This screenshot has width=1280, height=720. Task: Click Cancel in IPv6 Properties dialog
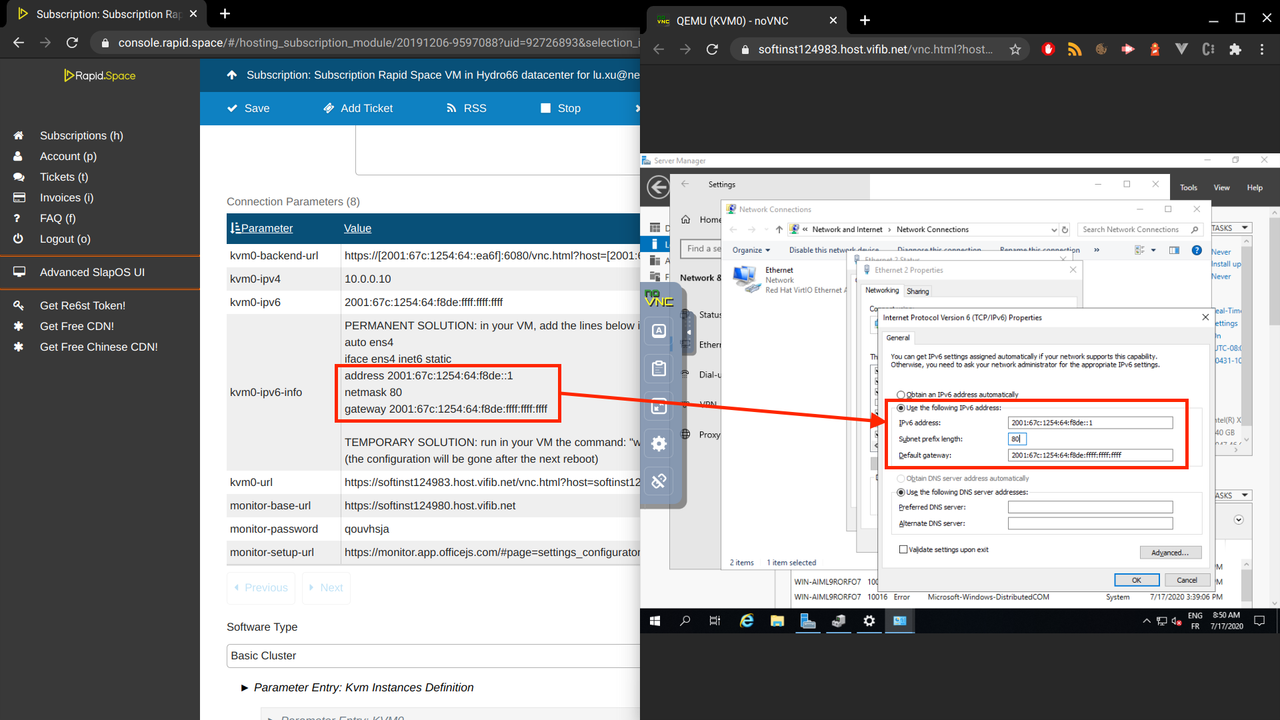[x=1187, y=580]
